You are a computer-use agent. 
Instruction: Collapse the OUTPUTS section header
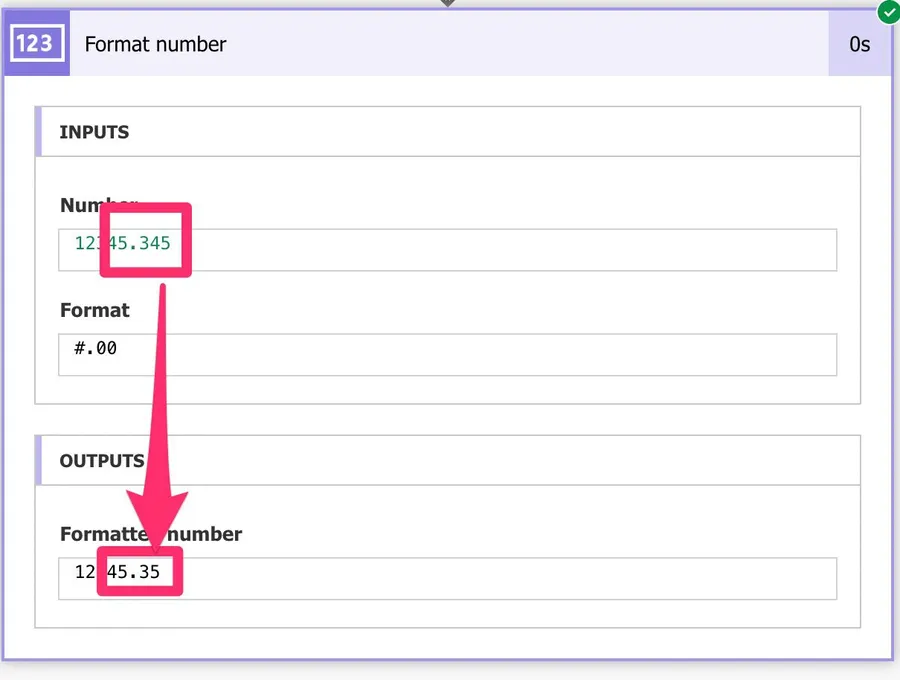coord(102,461)
